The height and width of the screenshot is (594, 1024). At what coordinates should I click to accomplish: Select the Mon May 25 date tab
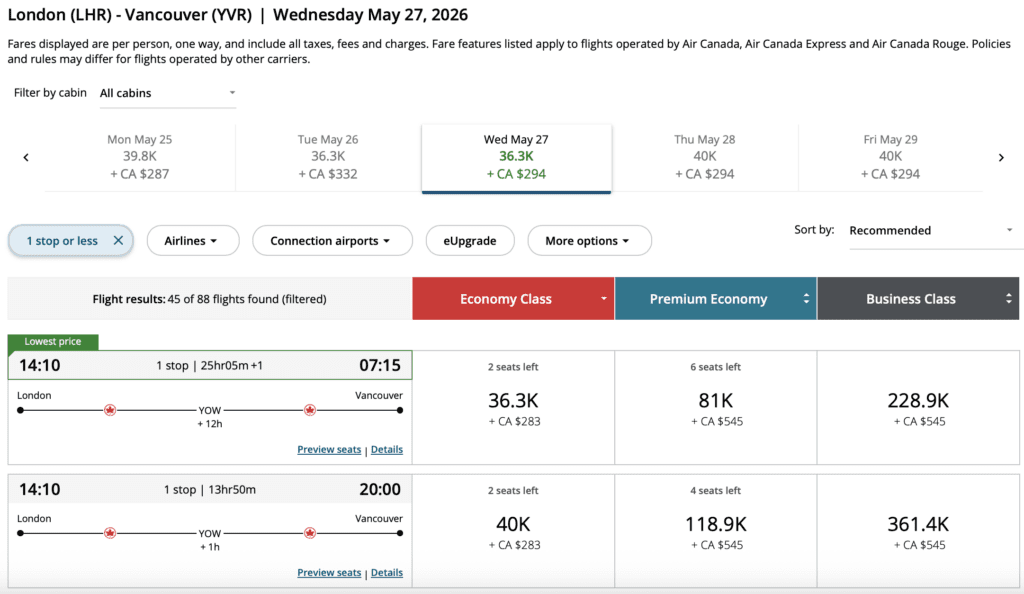tap(139, 157)
